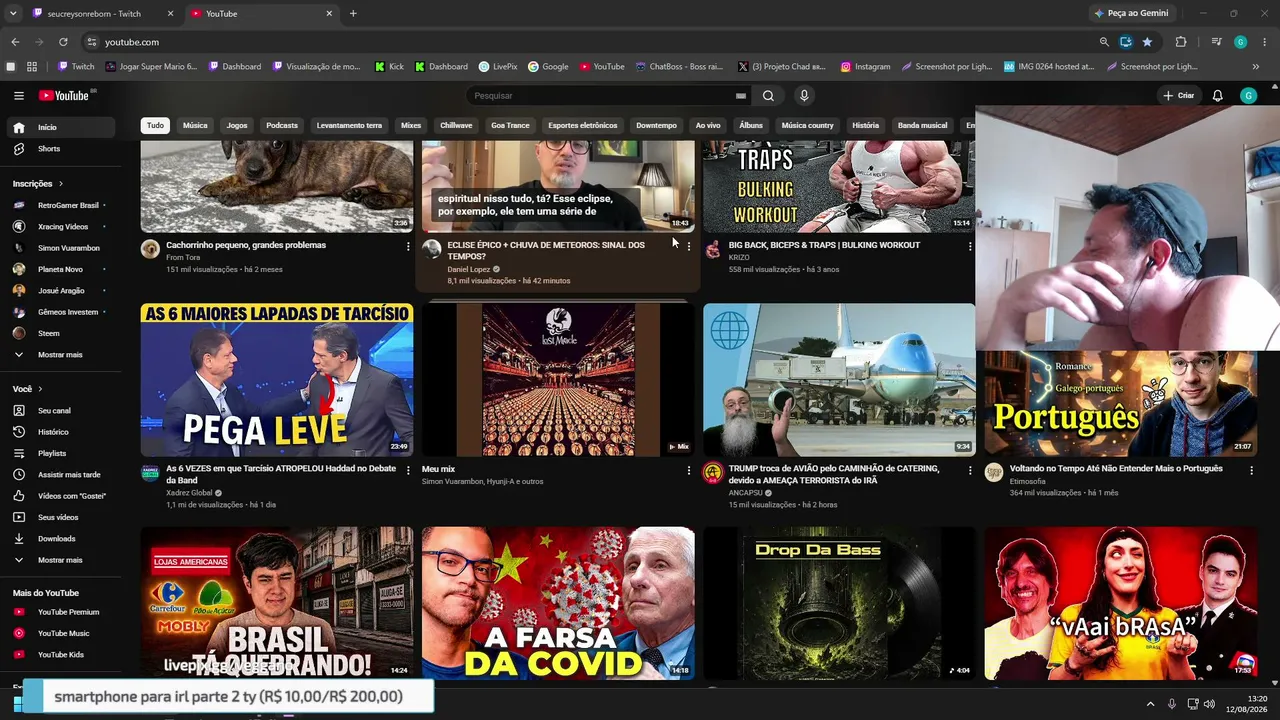Open the on-screen keyboard in the search box
This screenshot has height=720, width=1280.
pos(741,96)
